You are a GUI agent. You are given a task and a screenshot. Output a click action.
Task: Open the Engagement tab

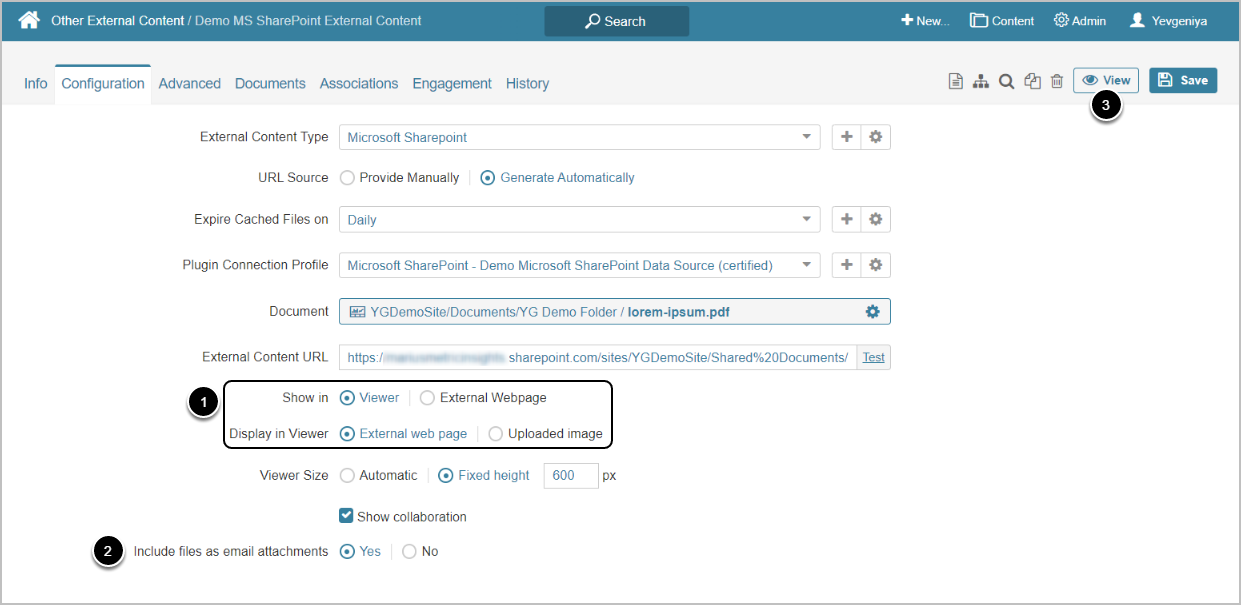[452, 84]
